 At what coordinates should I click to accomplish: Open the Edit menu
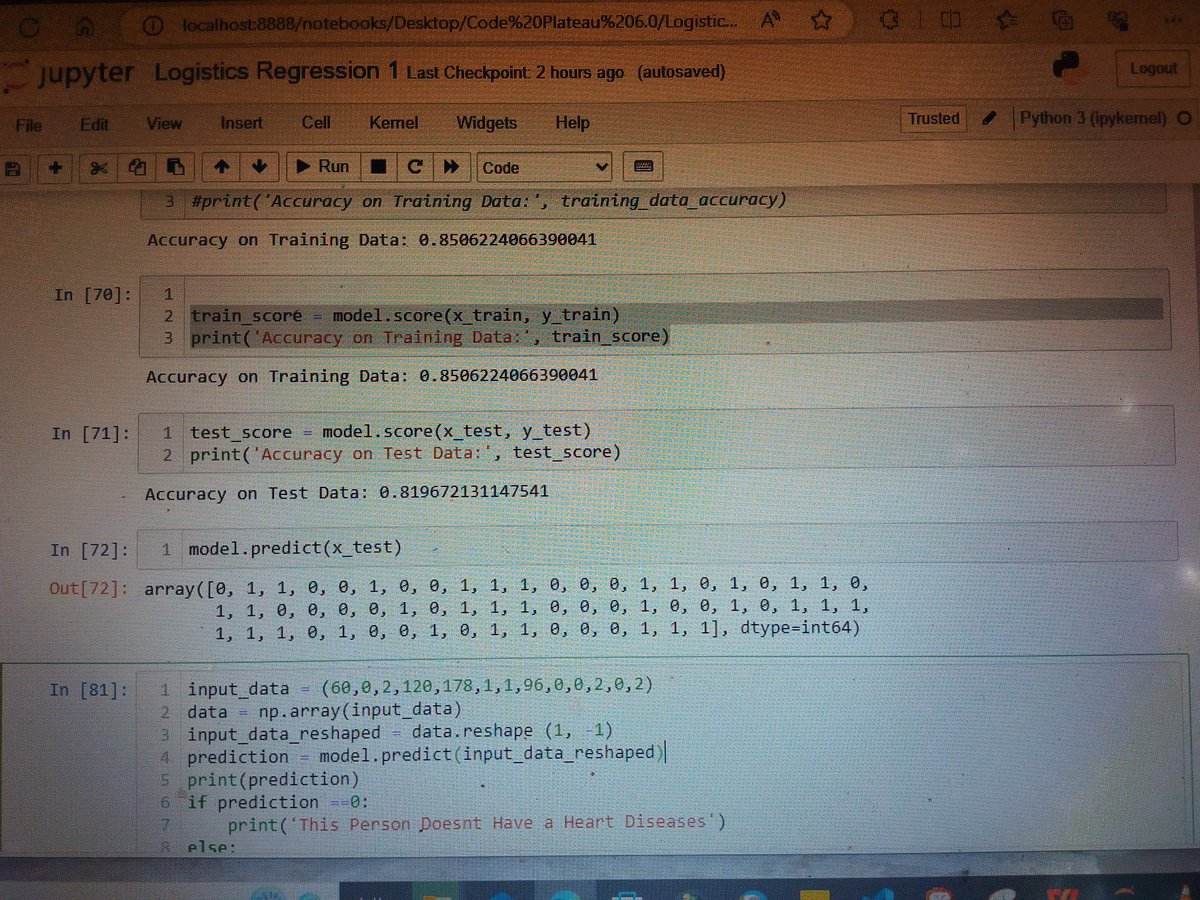(95, 124)
